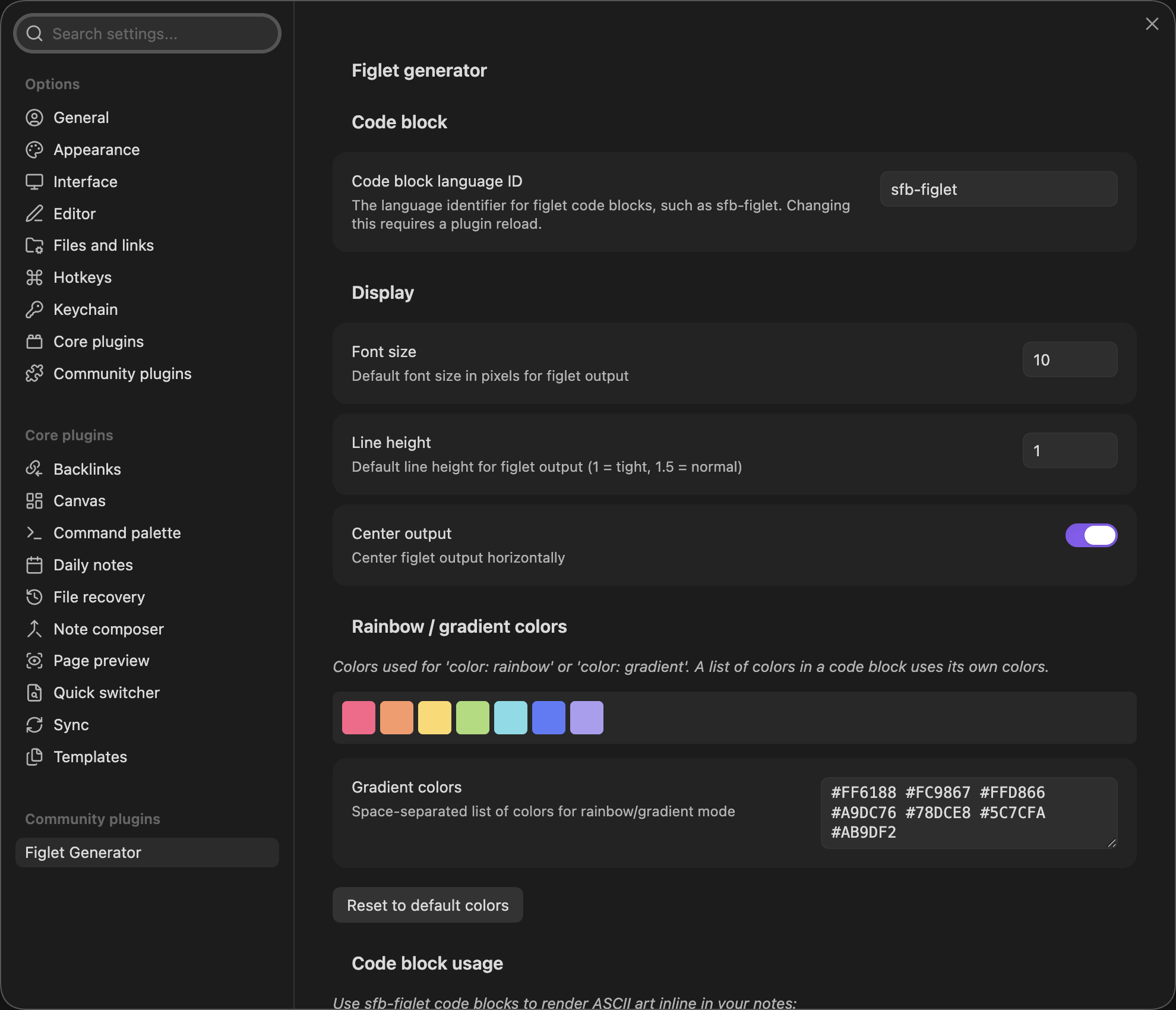Pick the blue rainbow color swatch
The image size is (1176, 1010).
coord(549,718)
